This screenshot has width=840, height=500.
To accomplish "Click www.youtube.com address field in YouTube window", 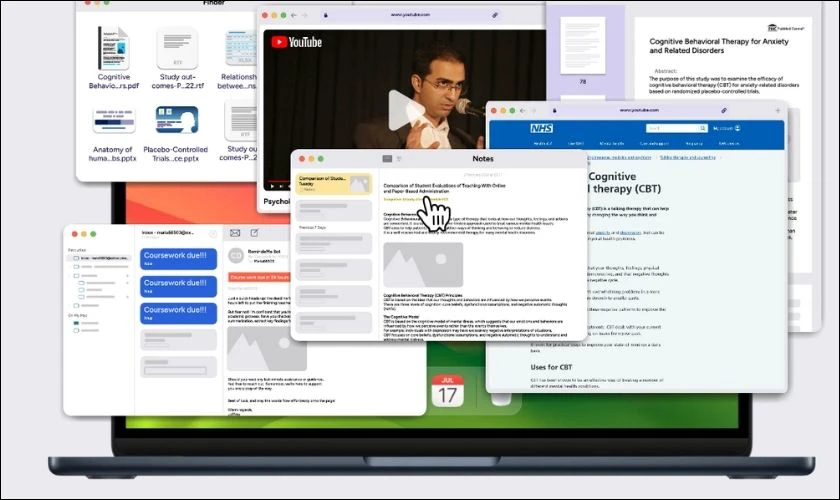I will [x=410, y=15].
